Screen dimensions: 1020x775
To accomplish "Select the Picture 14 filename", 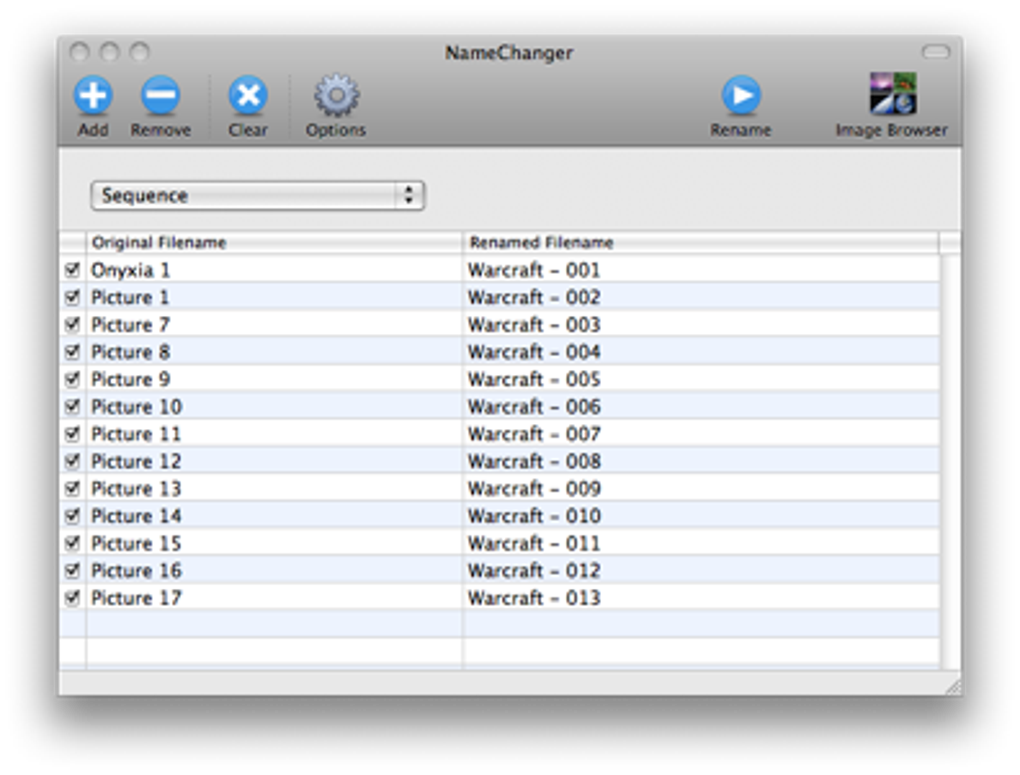I will click(x=136, y=516).
